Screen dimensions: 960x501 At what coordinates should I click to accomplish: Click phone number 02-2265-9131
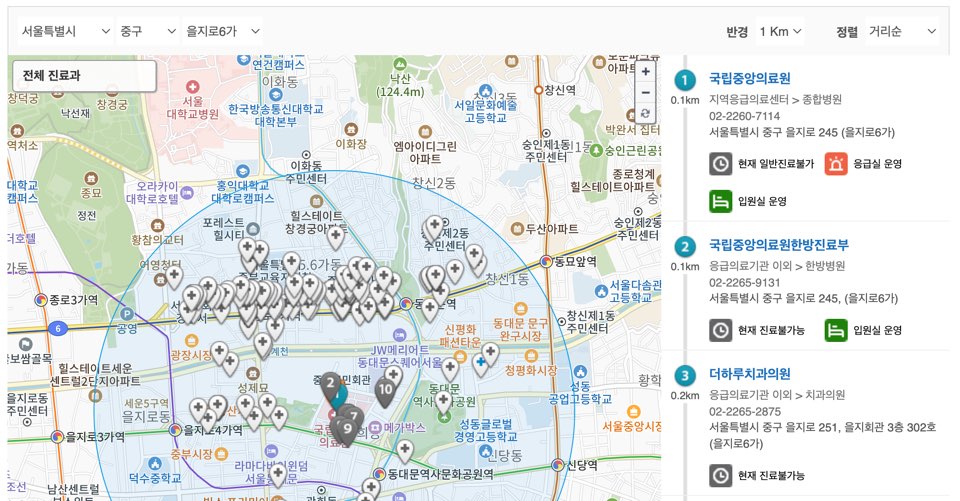click(744, 283)
